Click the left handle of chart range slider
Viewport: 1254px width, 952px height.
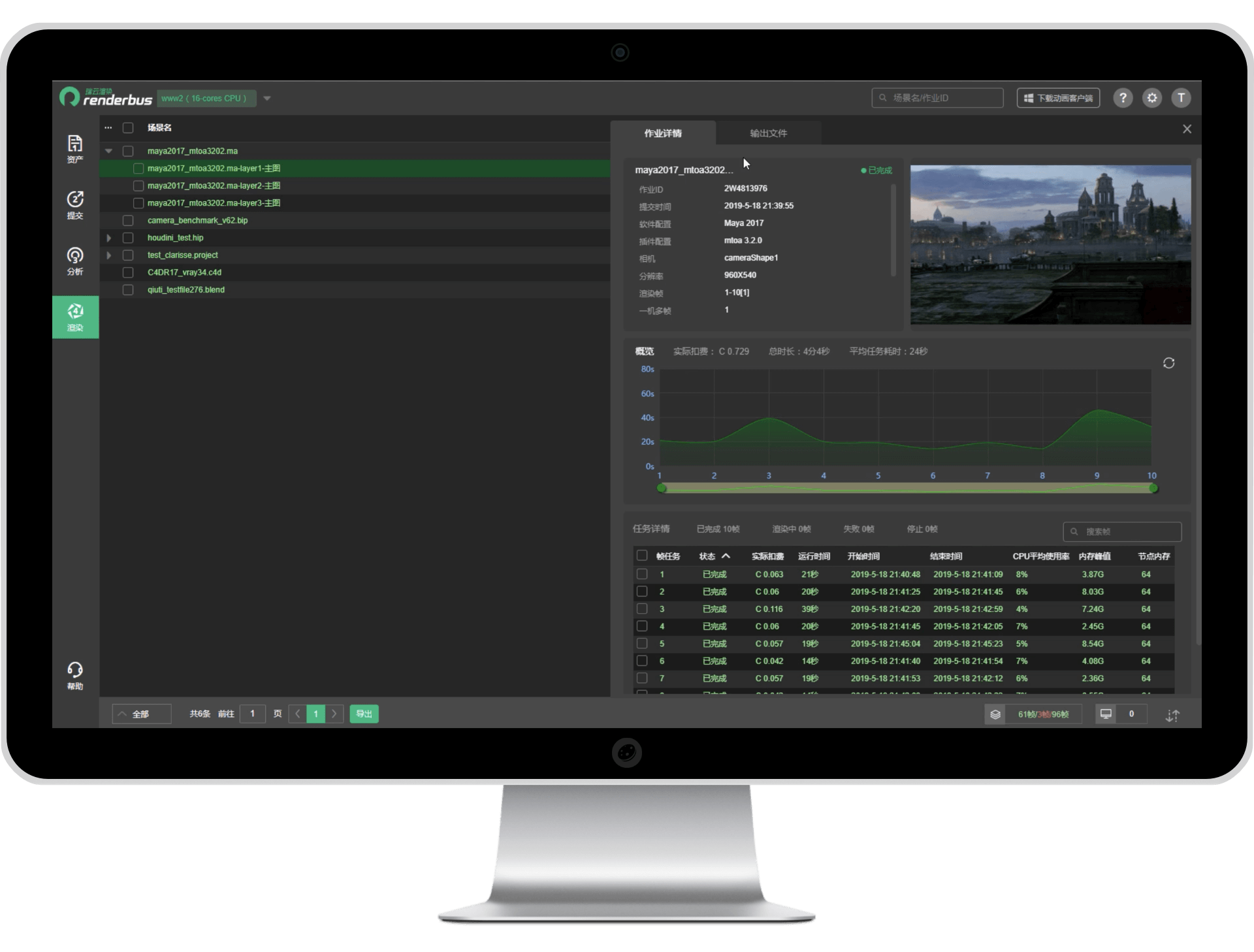(x=662, y=488)
